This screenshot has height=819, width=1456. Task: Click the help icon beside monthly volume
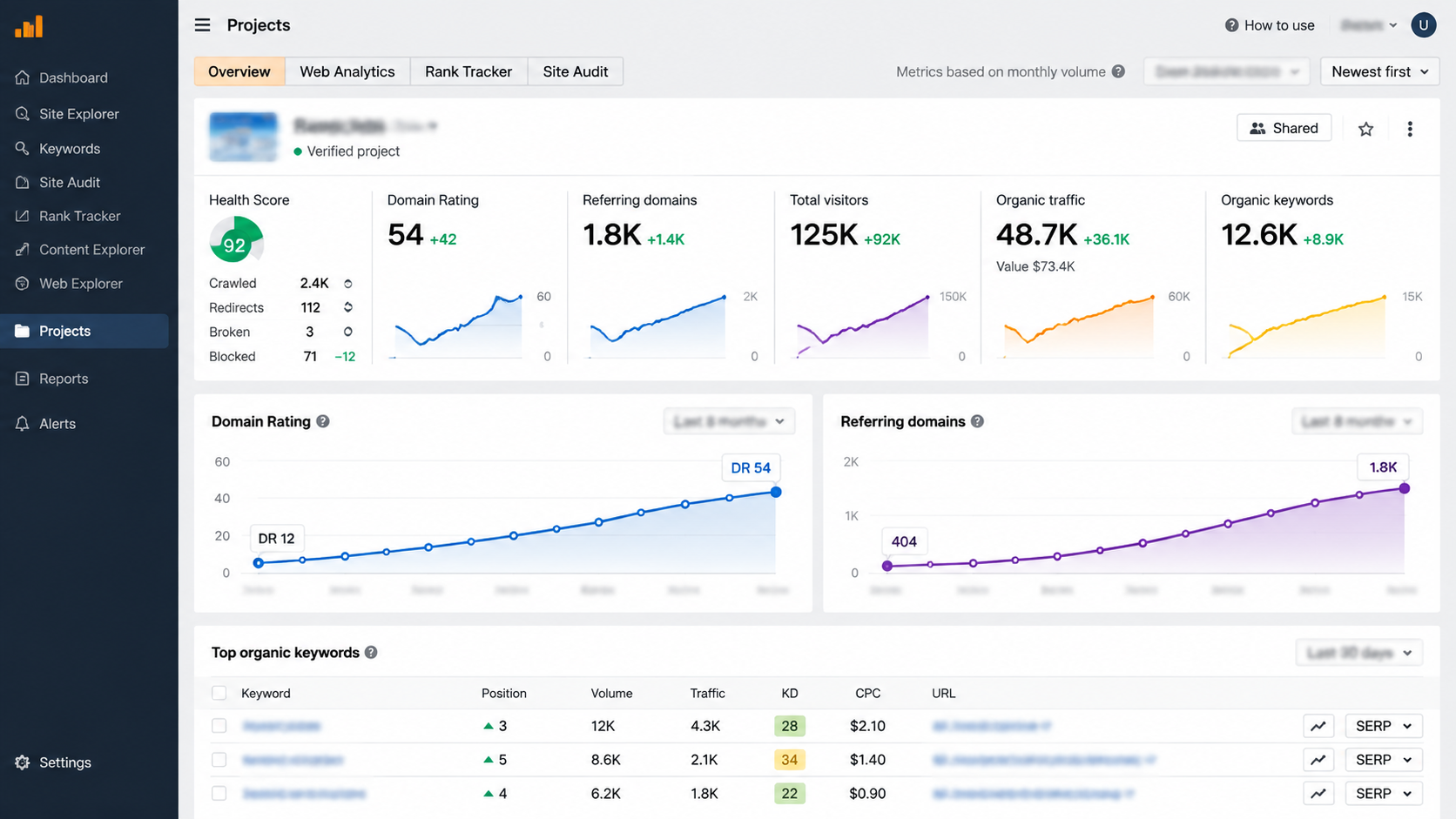[1118, 71]
